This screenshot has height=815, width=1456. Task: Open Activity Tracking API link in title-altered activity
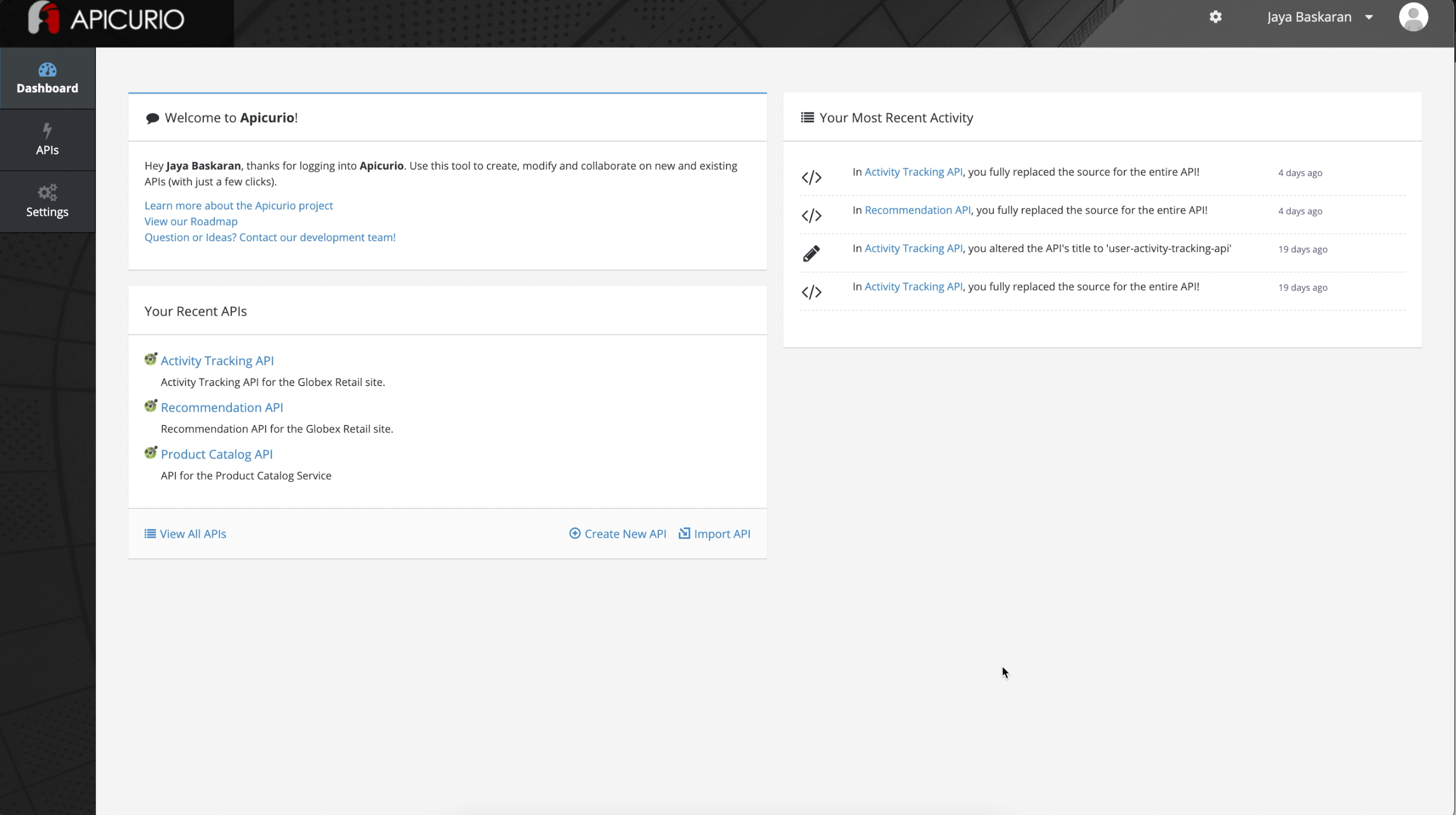click(913, 248)
